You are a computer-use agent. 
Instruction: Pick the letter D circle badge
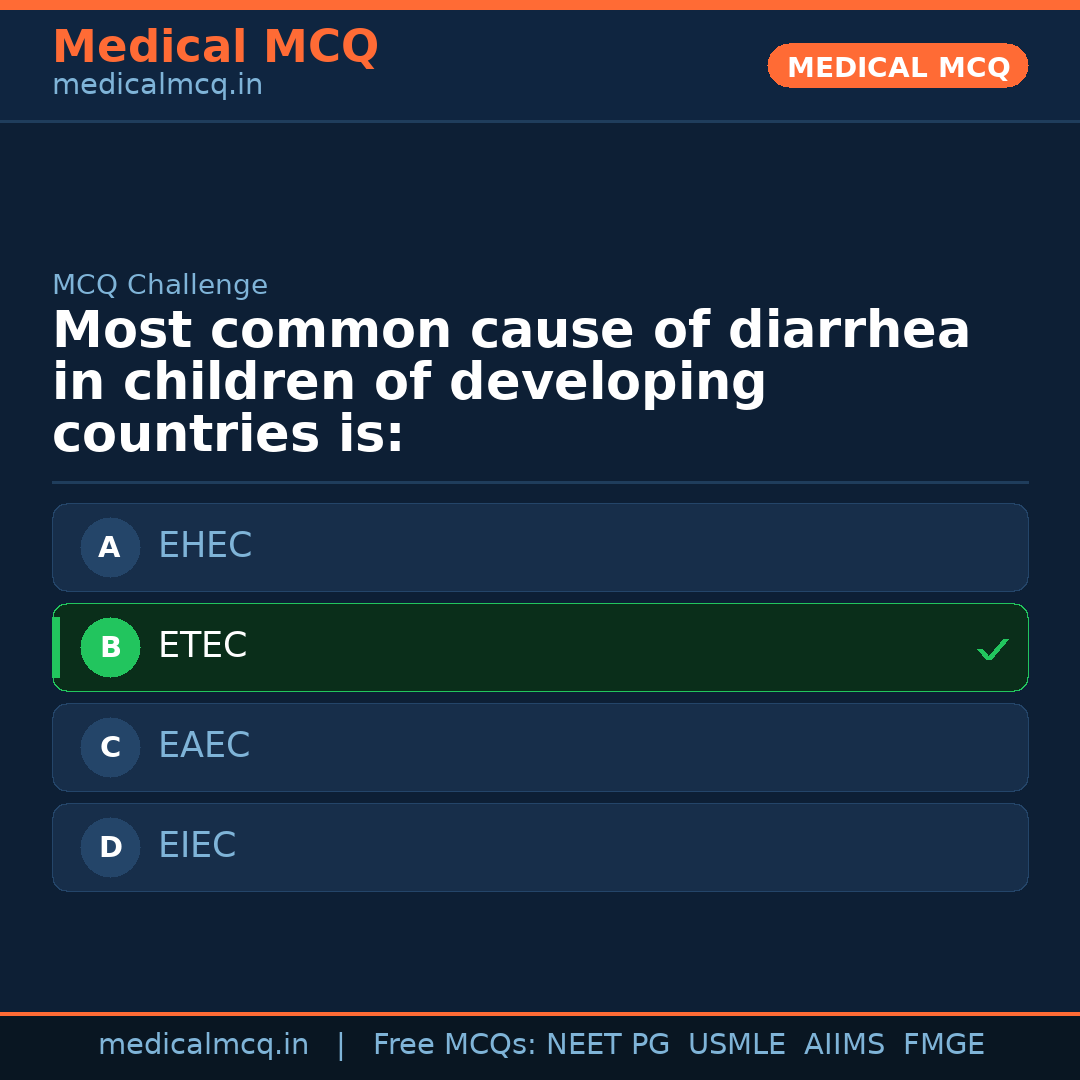[110, 847]
